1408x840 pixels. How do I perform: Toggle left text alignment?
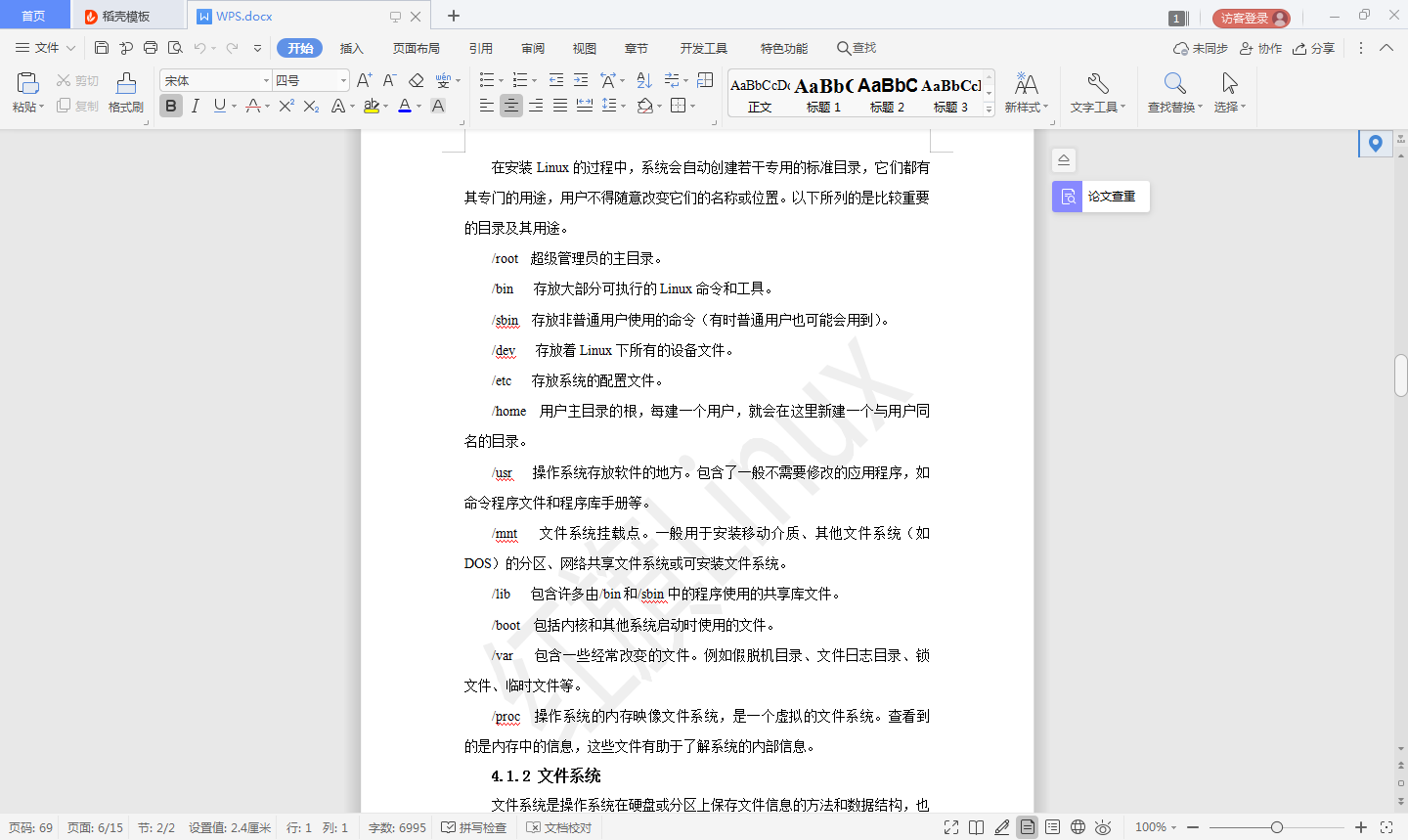pos(487,106)
